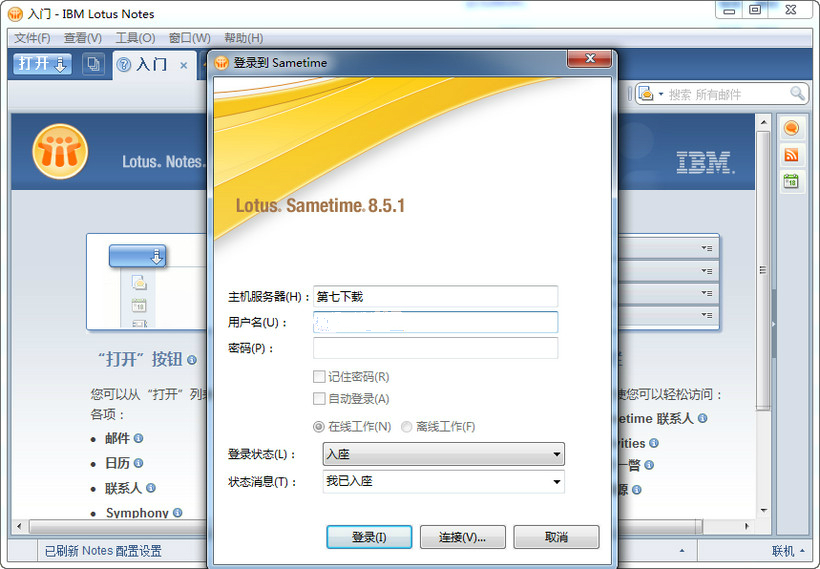Click info icon next to 源 on the right
820x569 pixels.
click(x=636, y=490)
